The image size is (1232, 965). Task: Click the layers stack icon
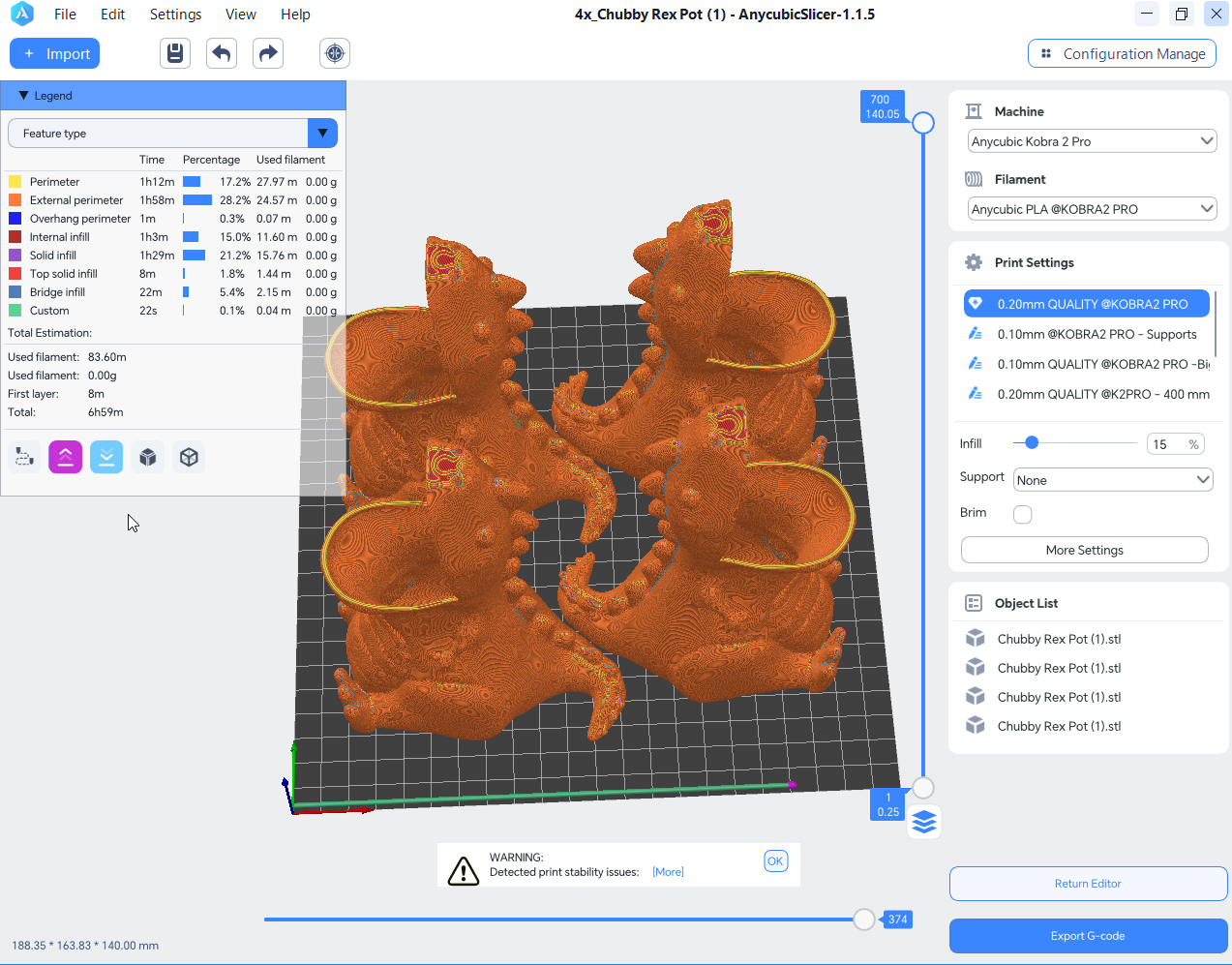[x=924, y=822]
